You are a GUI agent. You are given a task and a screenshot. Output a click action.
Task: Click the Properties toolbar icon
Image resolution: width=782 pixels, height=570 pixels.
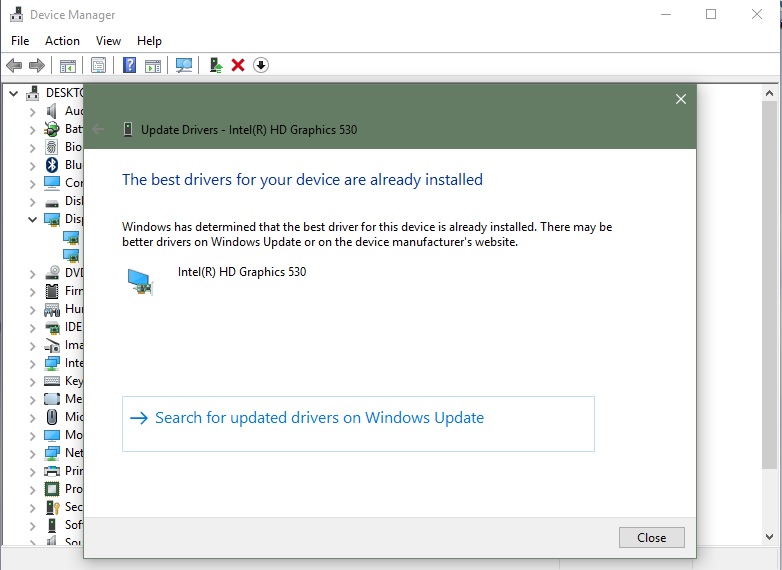click(98, 65)
